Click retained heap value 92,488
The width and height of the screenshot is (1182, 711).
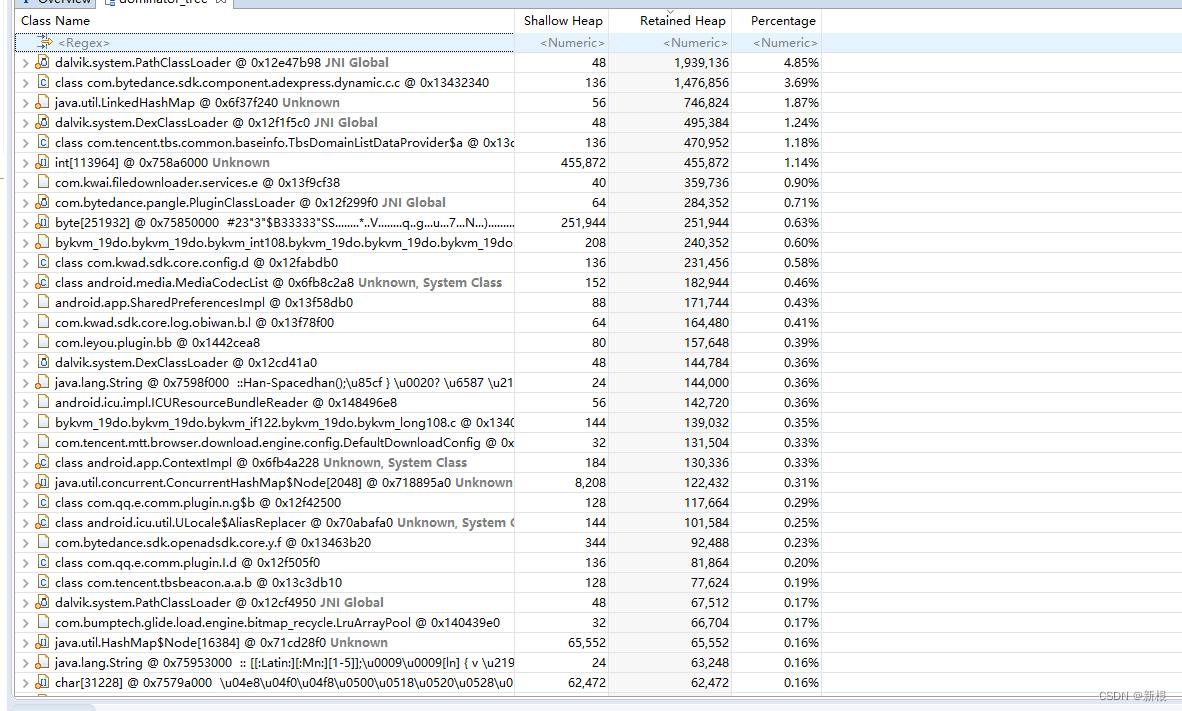[710, 542]
